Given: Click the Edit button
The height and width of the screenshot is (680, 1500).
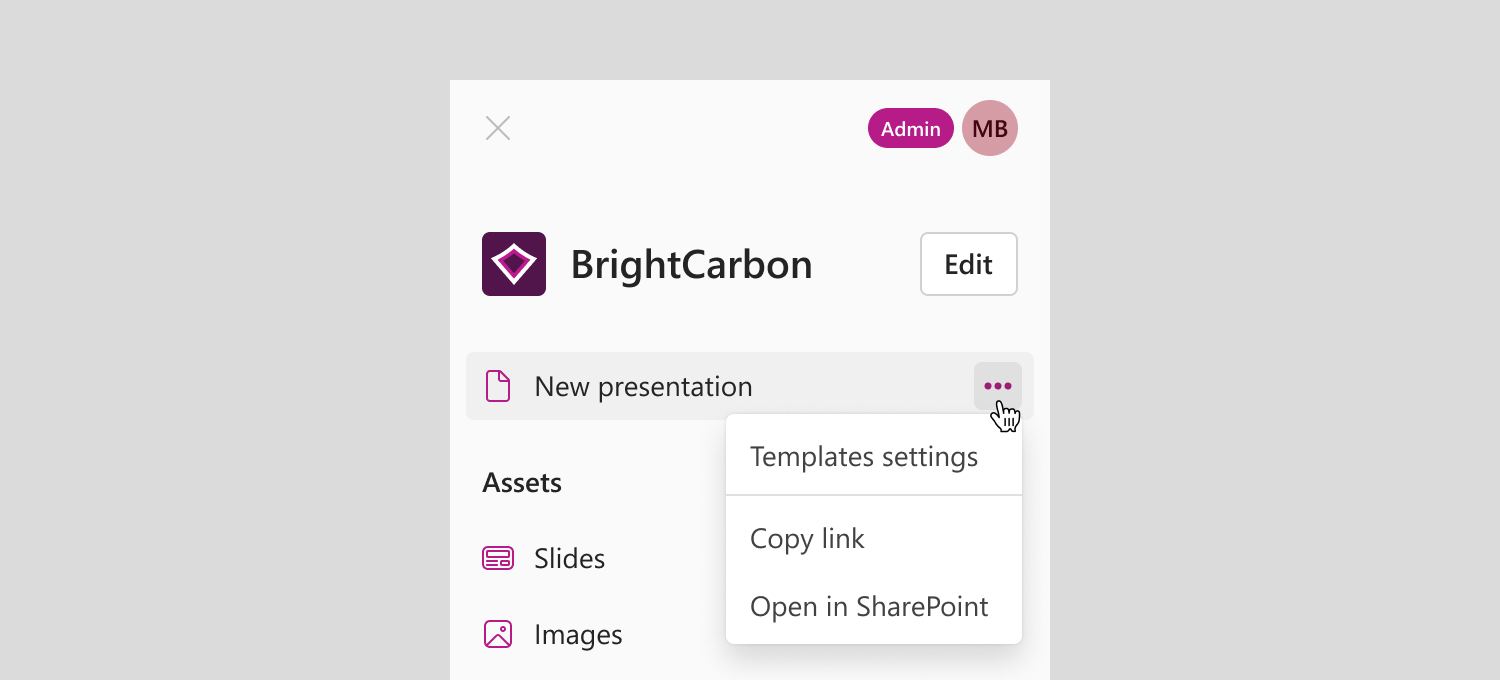Looking at the screenshot, I should 969,264.
